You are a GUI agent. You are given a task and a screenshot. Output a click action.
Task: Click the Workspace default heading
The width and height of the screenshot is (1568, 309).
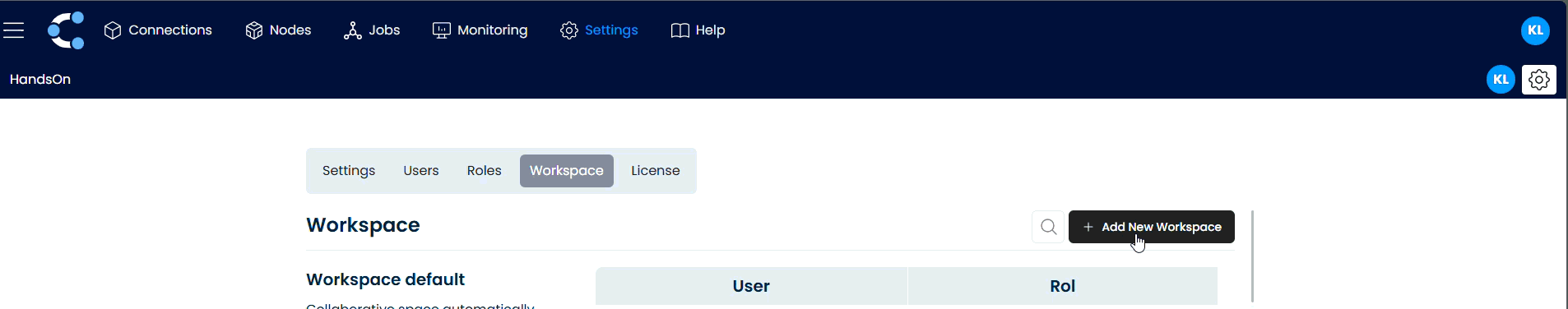385,279
